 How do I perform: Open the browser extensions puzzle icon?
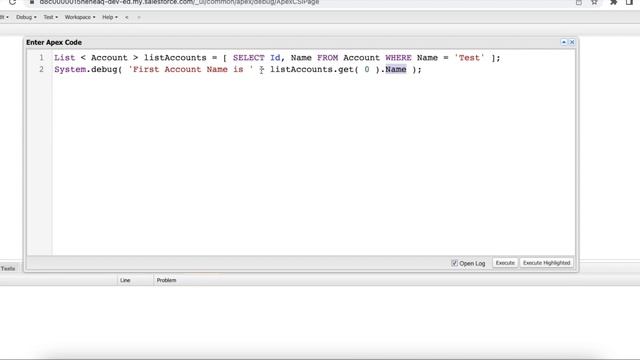click(x=613, y=2)
